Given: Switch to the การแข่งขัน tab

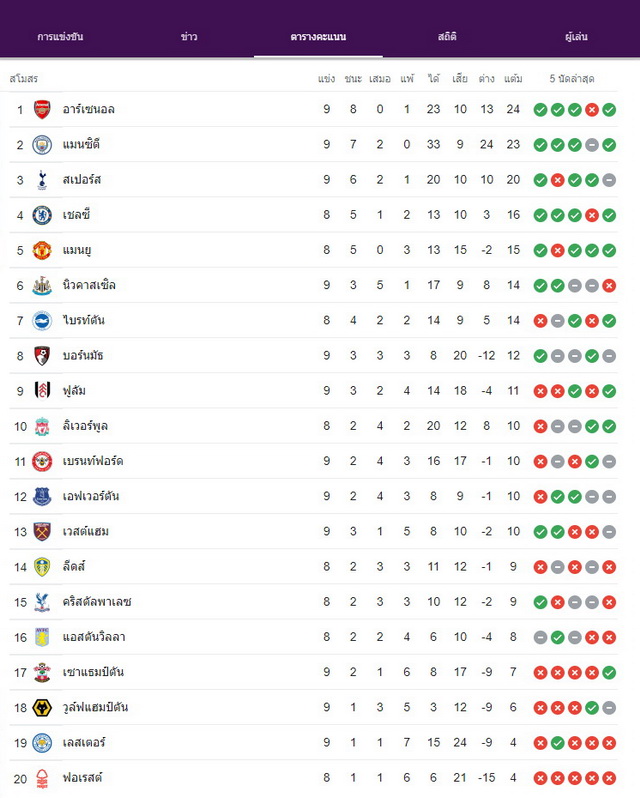Looking at the screenshot, I should pyautogui.click(x=60, y=37).
